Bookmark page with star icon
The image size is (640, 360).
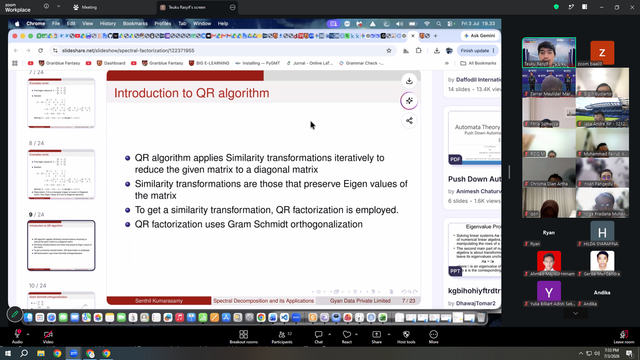[389, 51]
